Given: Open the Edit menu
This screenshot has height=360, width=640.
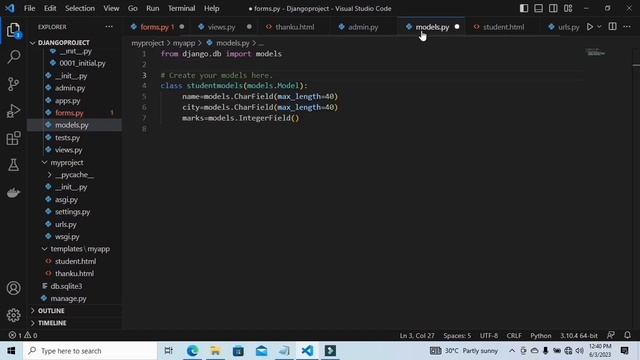Looking at the screenshot, I should coord(50,8).
